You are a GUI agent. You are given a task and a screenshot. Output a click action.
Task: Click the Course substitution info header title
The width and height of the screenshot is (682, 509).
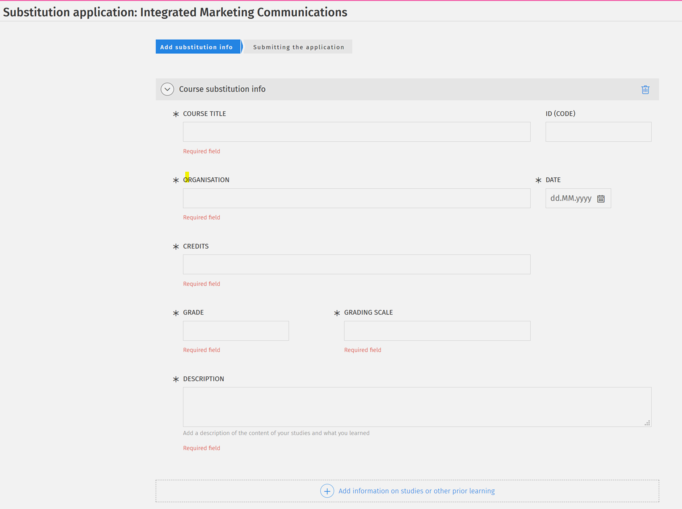click(x=222, y=89)
